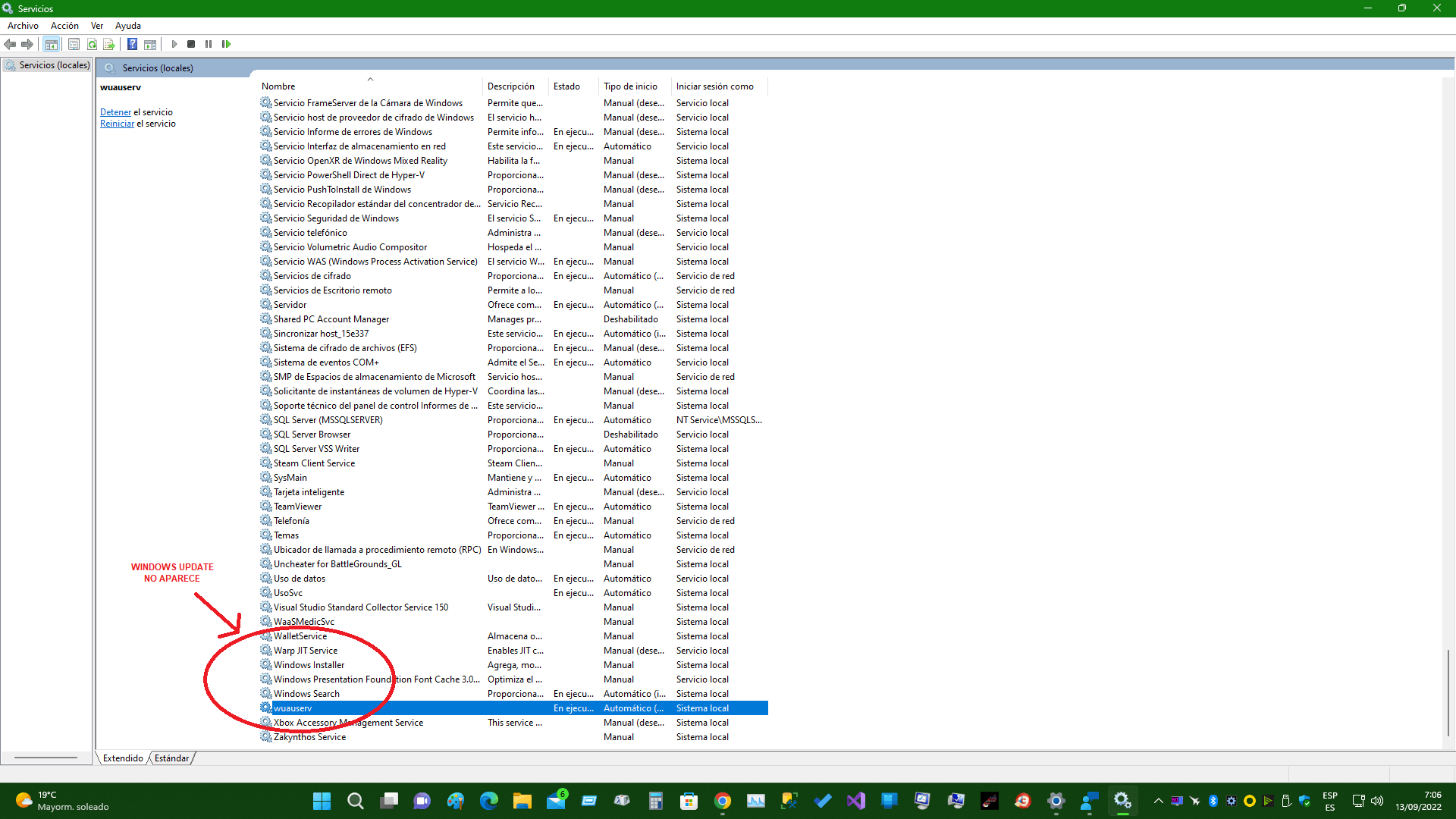Click the Pause Service toolbar icon
Screen dimensions: 1456x819
pos(209,44)
